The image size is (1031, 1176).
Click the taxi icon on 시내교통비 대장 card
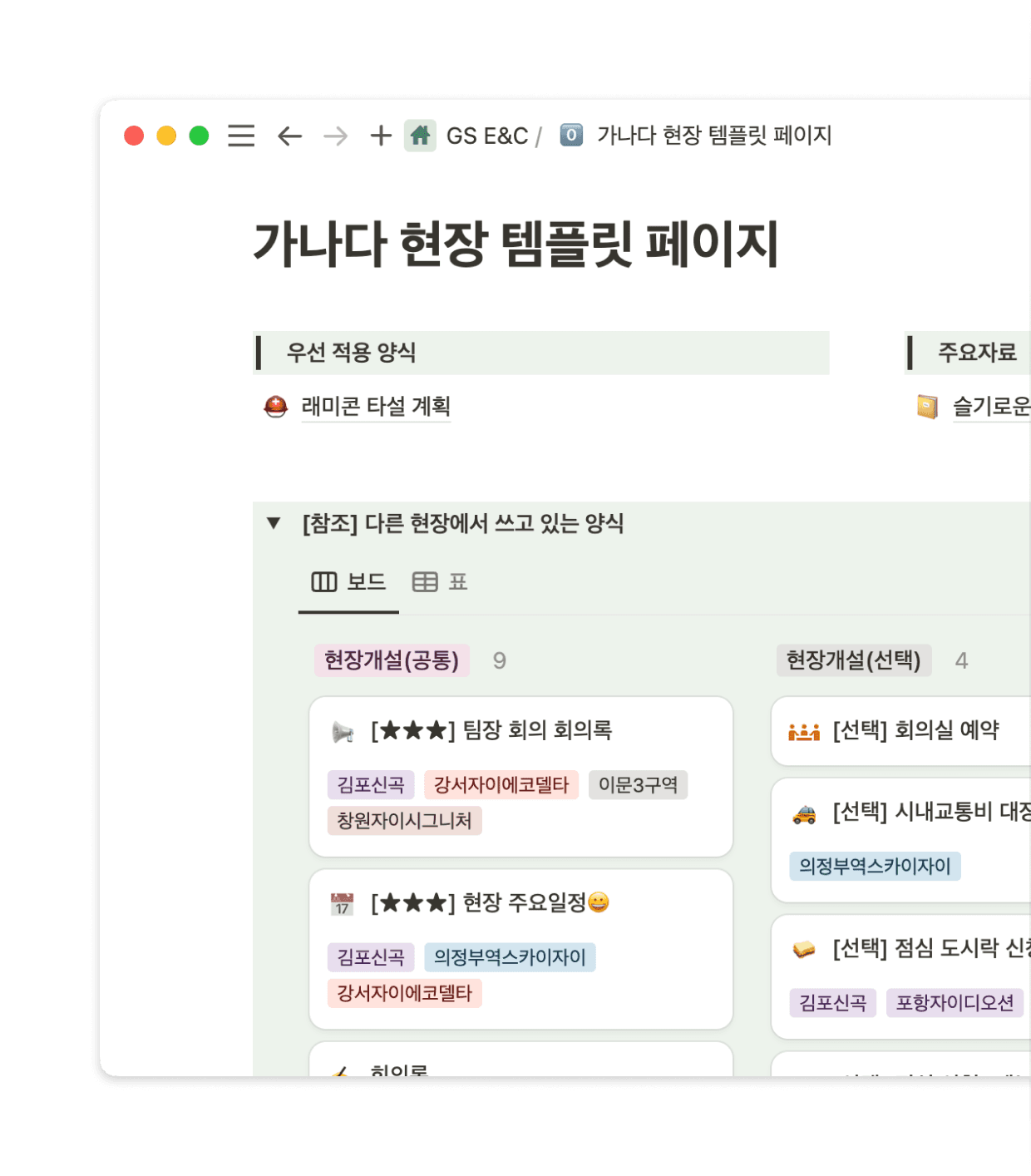pos(803,815)
